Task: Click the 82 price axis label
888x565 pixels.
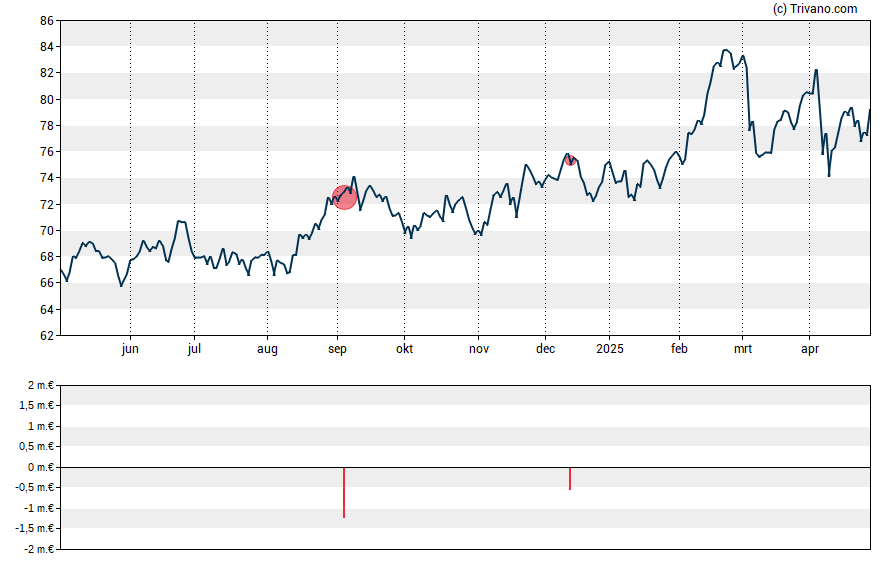Action: pyautogui.click(x=47, y=73)
